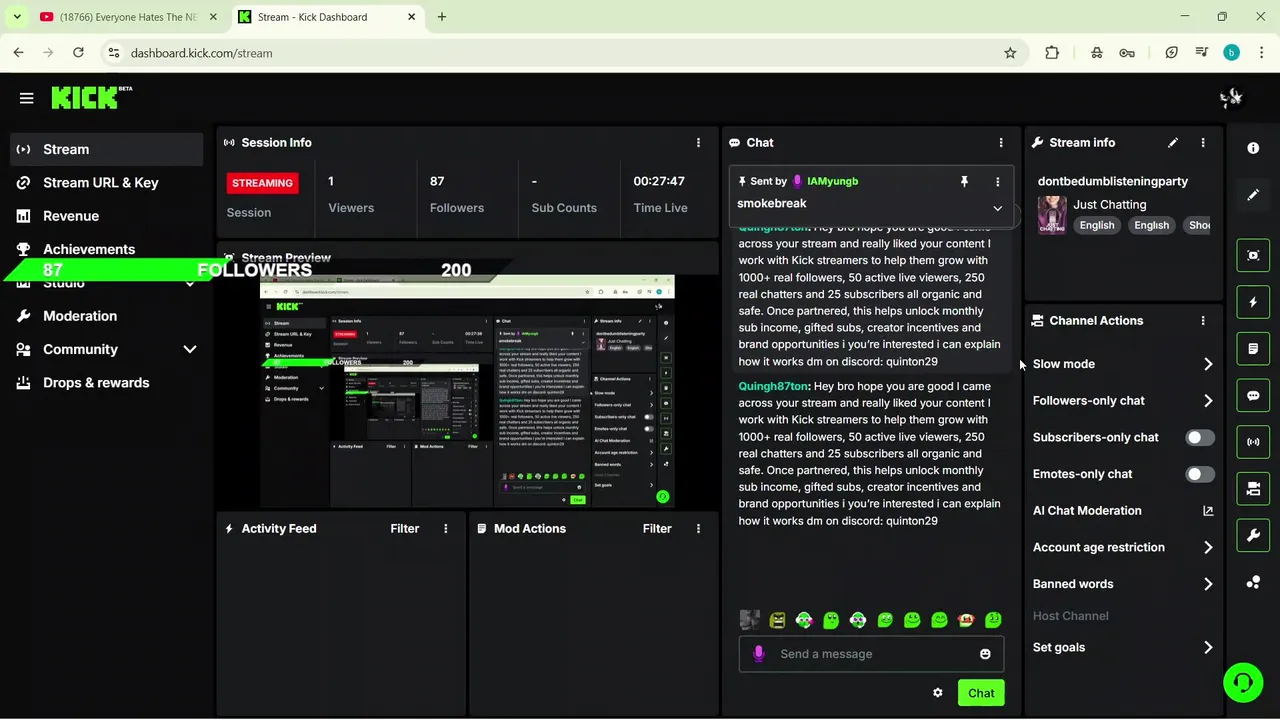Unpin the pinned smokebreak message
1280x720 pixels.
tap(964, 181)
